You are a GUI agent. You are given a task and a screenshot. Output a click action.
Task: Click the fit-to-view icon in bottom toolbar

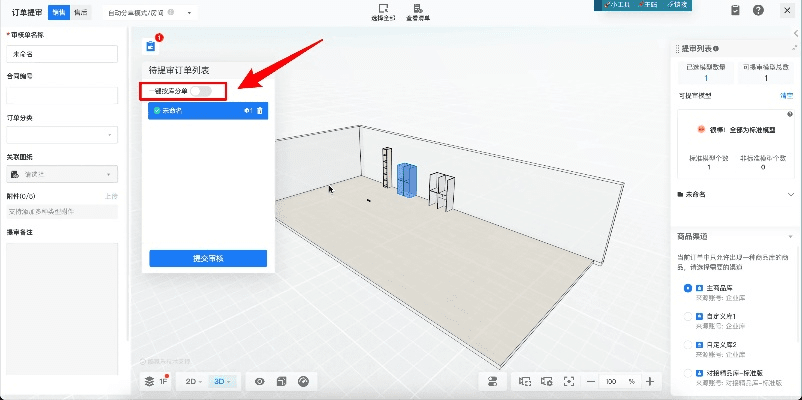click(x=568, y=381)
